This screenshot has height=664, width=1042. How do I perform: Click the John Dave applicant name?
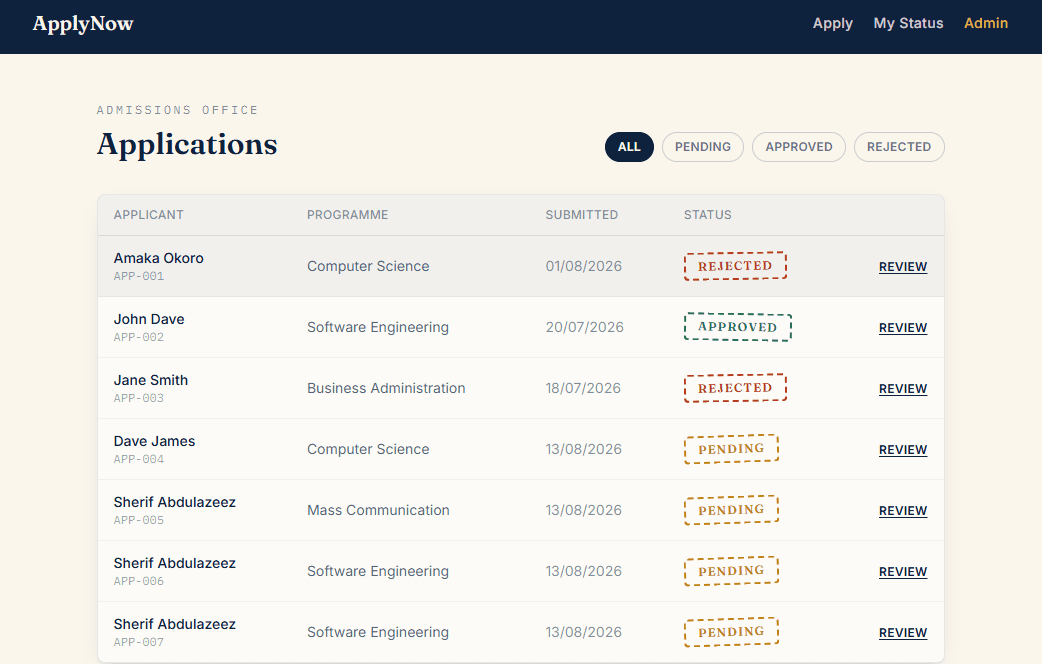(x=149, y=319)
